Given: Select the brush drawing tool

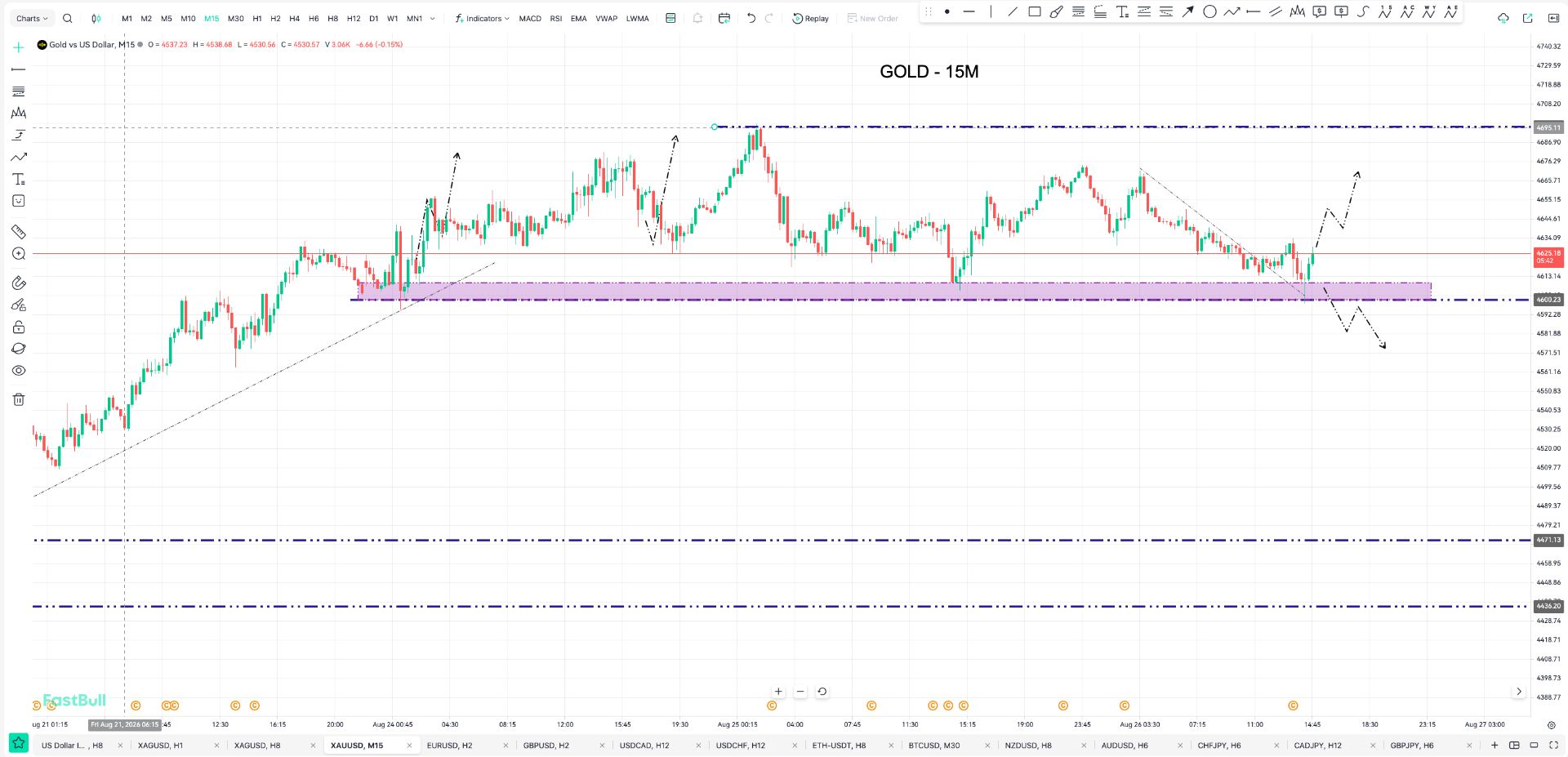Looking at the screenshot, I should pyautogui.click(x=1057, y=11).
